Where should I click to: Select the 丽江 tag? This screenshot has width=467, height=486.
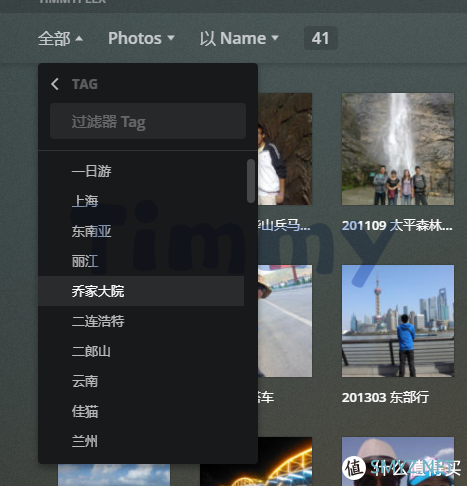141,261
